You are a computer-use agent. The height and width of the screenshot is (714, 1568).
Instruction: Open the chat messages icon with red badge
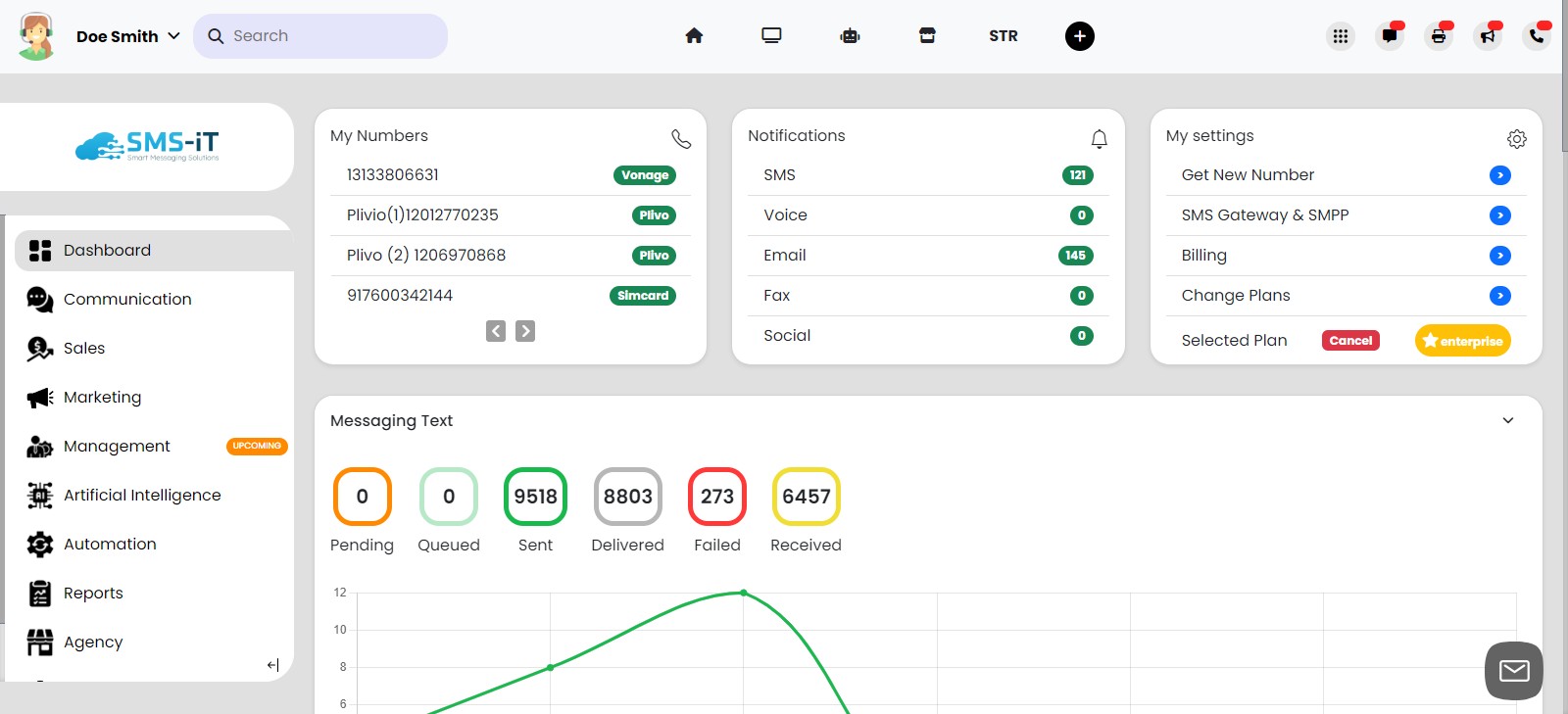[x=1389, y=36]
